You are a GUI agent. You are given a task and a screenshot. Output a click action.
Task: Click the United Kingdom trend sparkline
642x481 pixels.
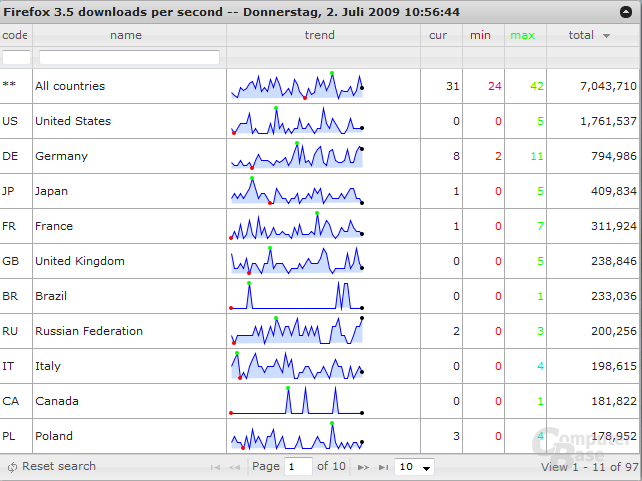[296, 261]
